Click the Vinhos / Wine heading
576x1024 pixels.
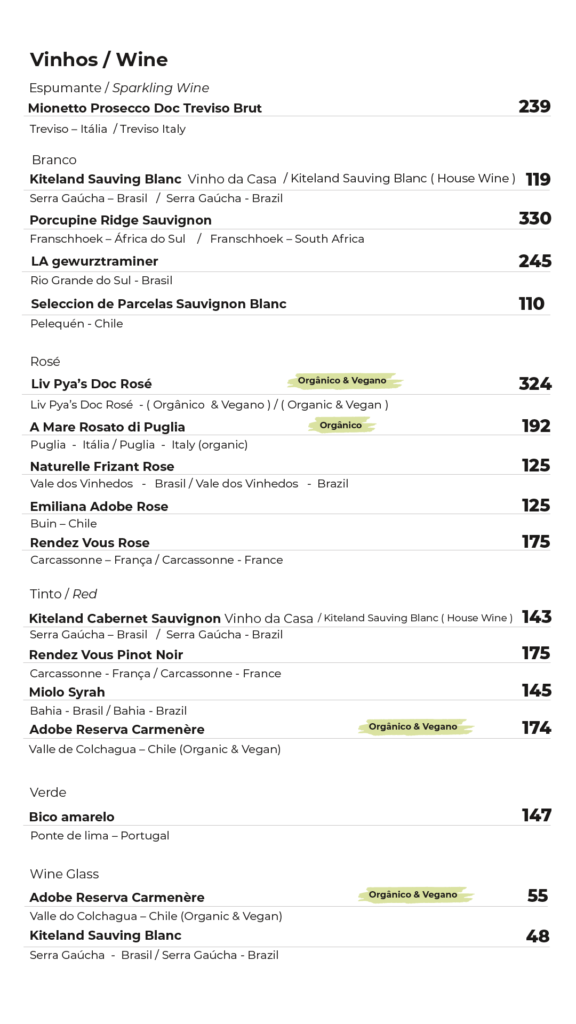coord(99,59)
